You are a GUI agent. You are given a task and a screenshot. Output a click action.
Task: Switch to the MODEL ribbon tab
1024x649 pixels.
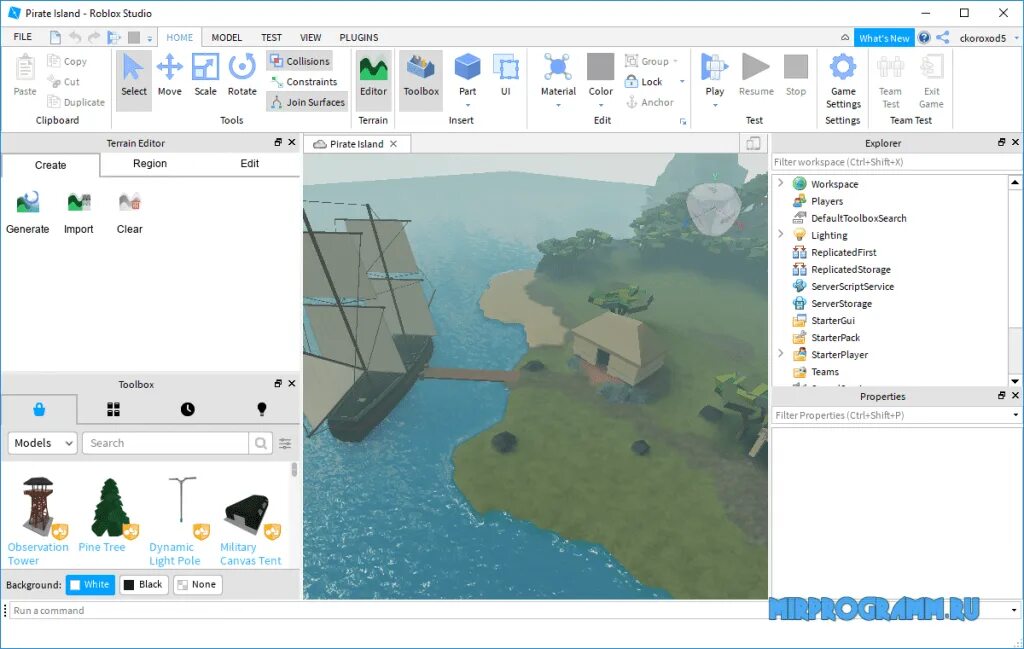pos(227,37)
